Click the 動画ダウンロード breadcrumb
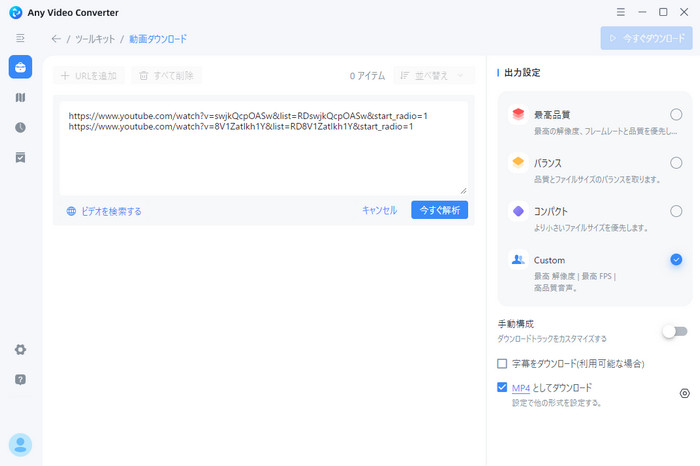The width and height of the screenshot is (700, 466). (x=158, y=39)
